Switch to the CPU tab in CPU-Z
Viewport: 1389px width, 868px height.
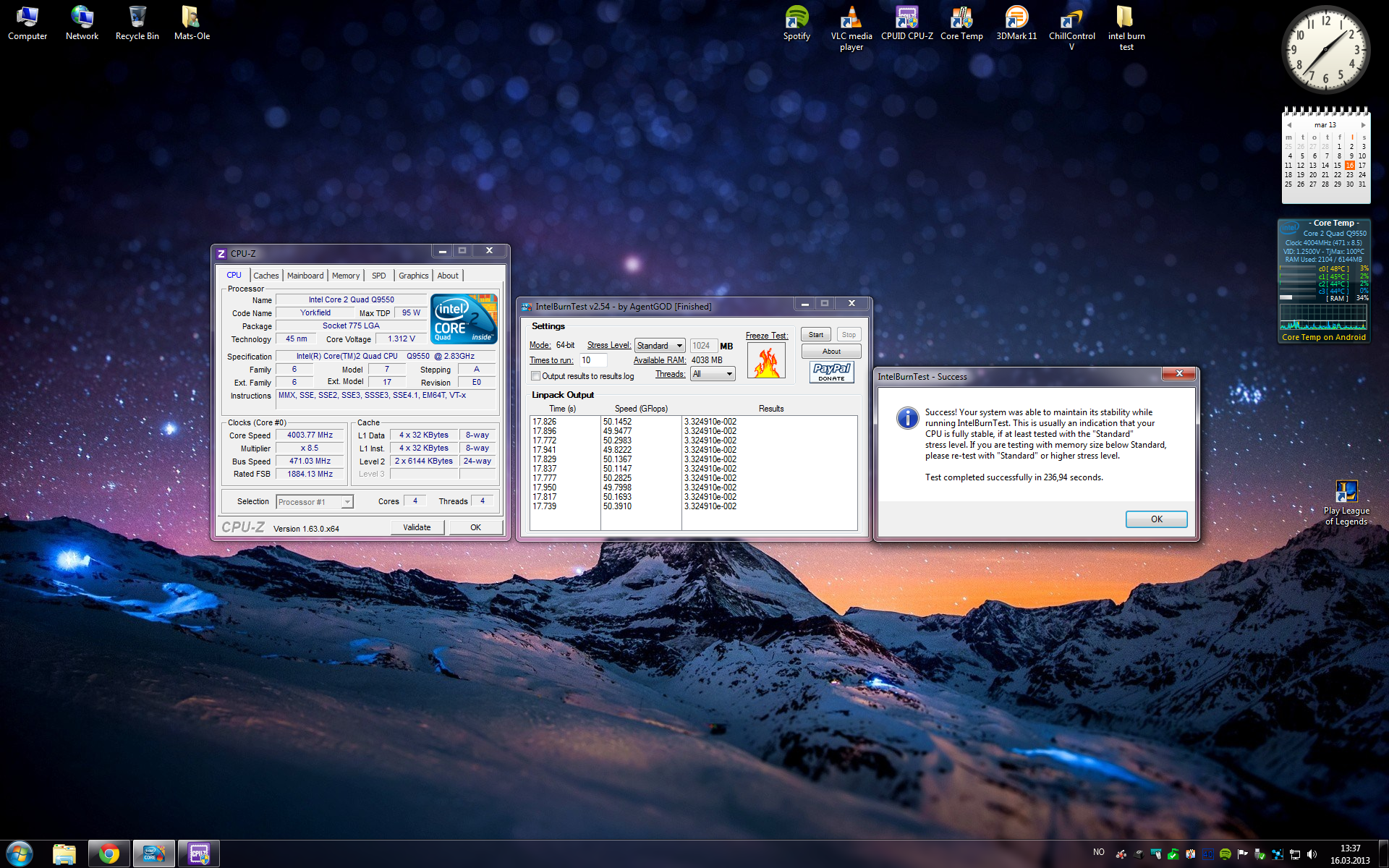[x=234, y=276]
